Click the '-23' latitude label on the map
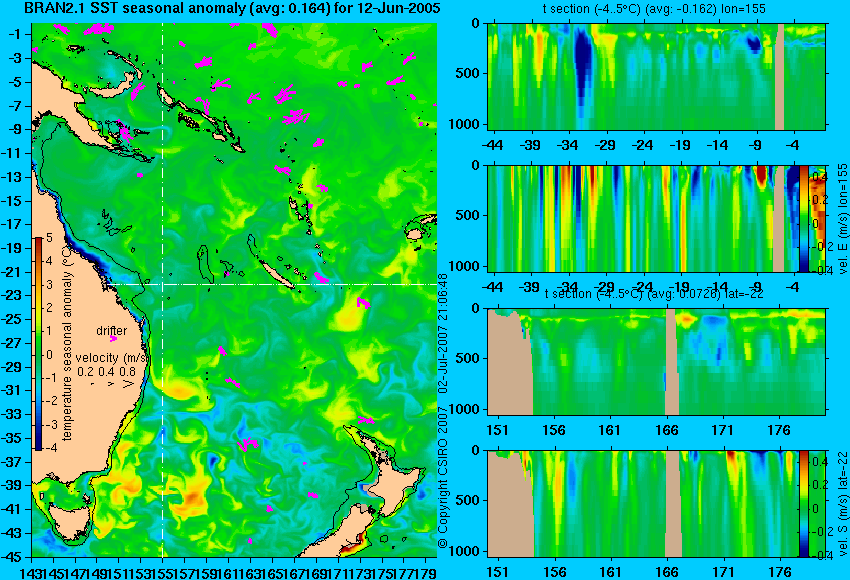This screenshot has height=580, width=850. pos(12,295)
